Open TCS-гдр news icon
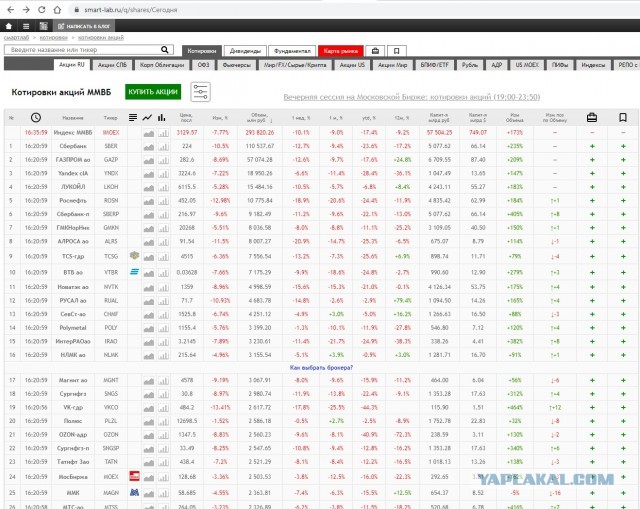The width and height of the screenshot is (640, 509). tap(134, 256)
